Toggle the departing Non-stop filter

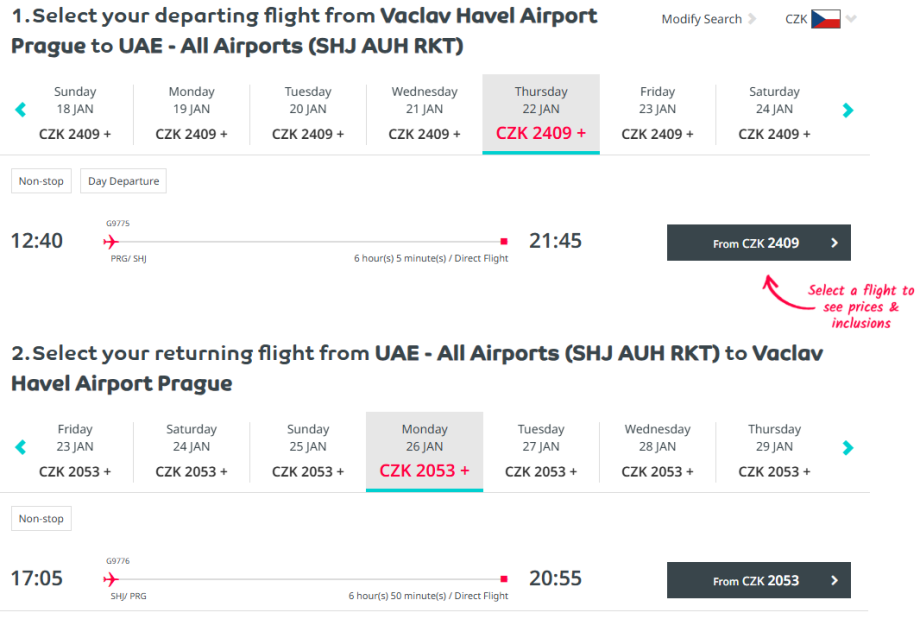pos(41,181)
